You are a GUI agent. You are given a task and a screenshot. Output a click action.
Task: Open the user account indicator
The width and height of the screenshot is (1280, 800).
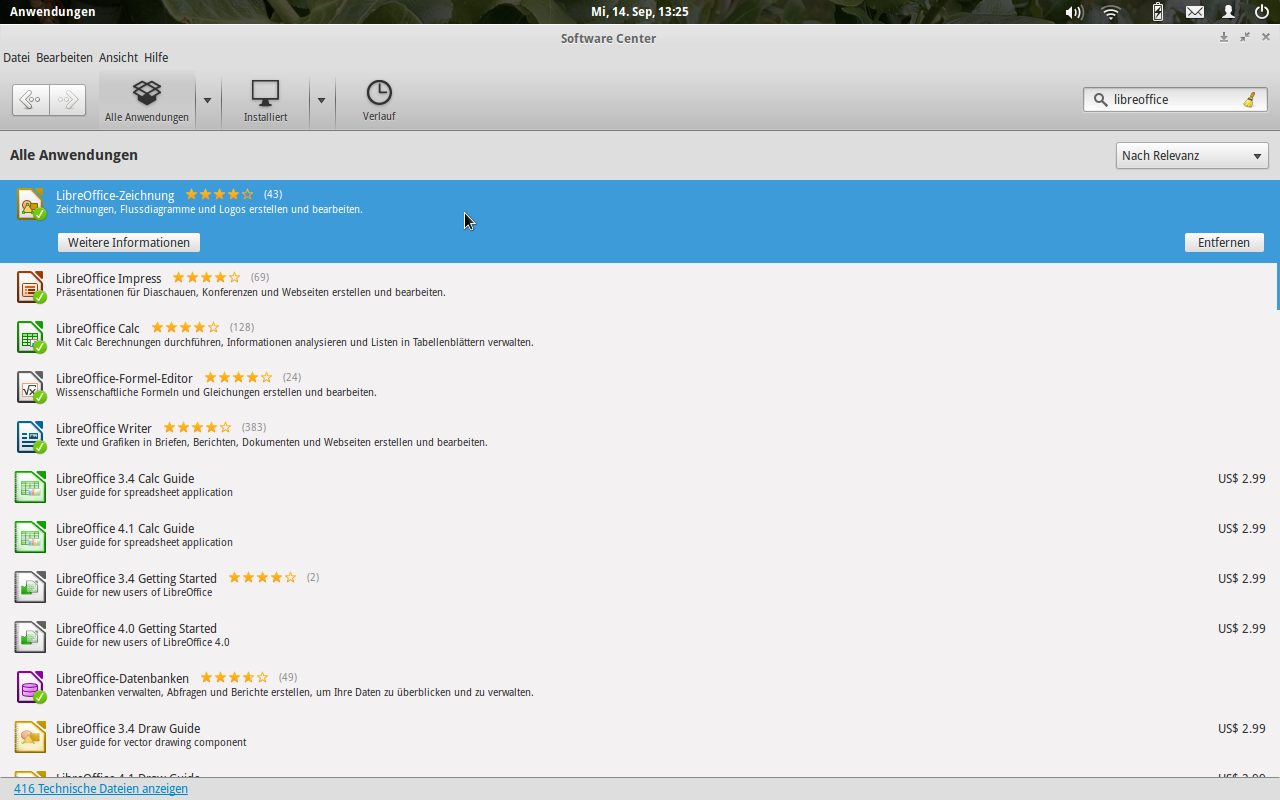pyautogui.click(x=1229, y=12)
